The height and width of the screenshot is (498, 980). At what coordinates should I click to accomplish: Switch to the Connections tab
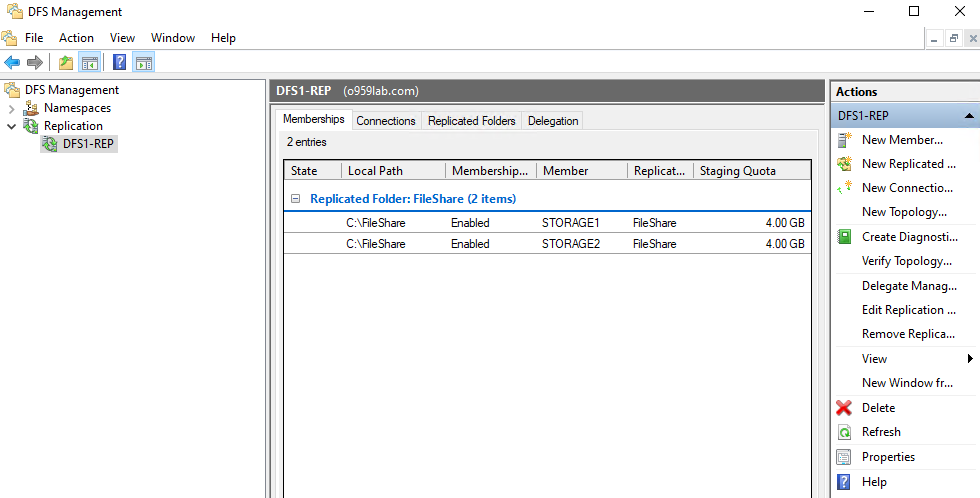click(x=386, y=121)
